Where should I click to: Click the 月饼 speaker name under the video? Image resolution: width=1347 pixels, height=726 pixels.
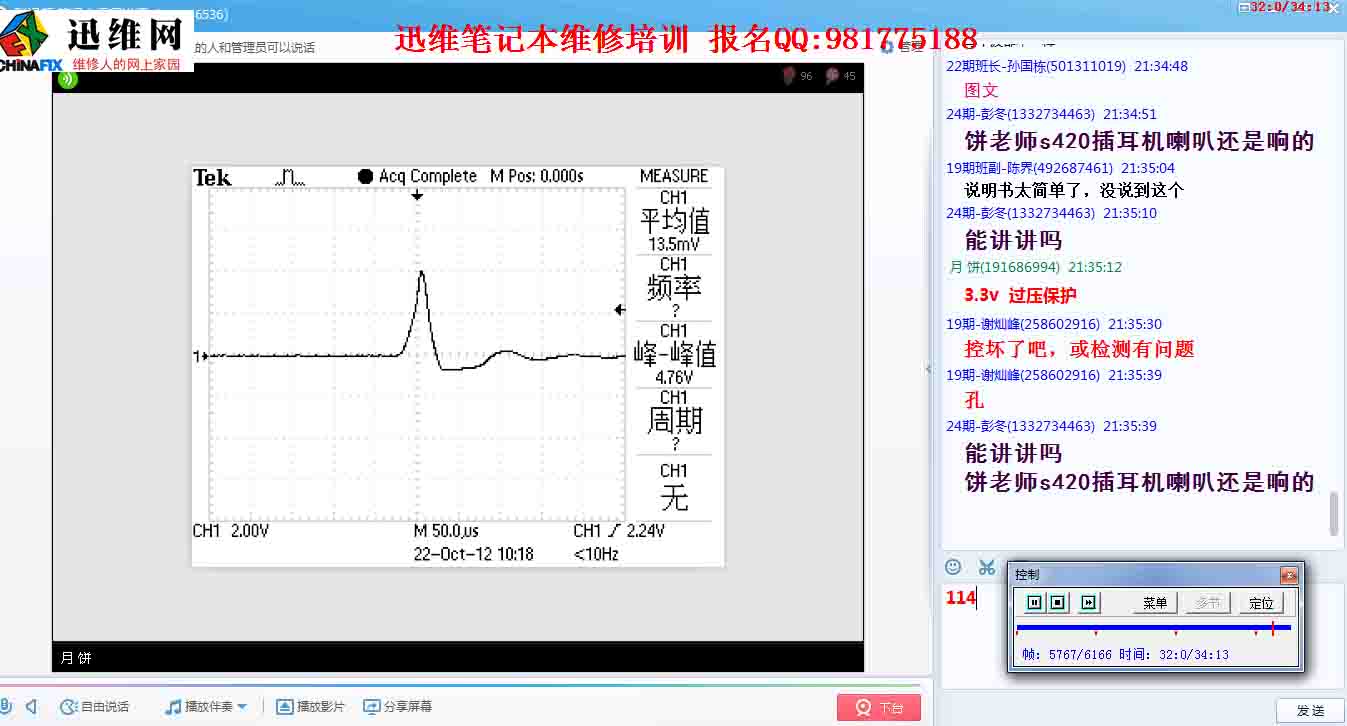coord(75,658)
